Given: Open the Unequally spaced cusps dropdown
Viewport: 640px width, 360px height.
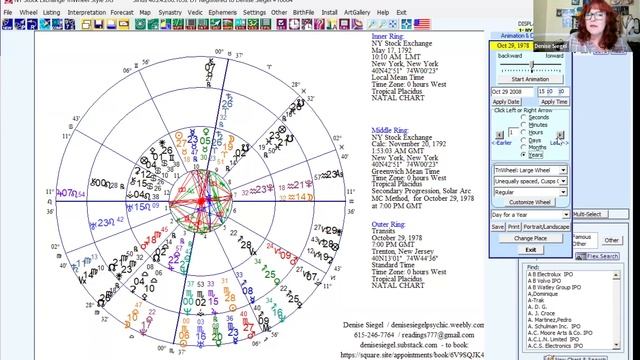Looking at the screenshot, I should (563, 181).
